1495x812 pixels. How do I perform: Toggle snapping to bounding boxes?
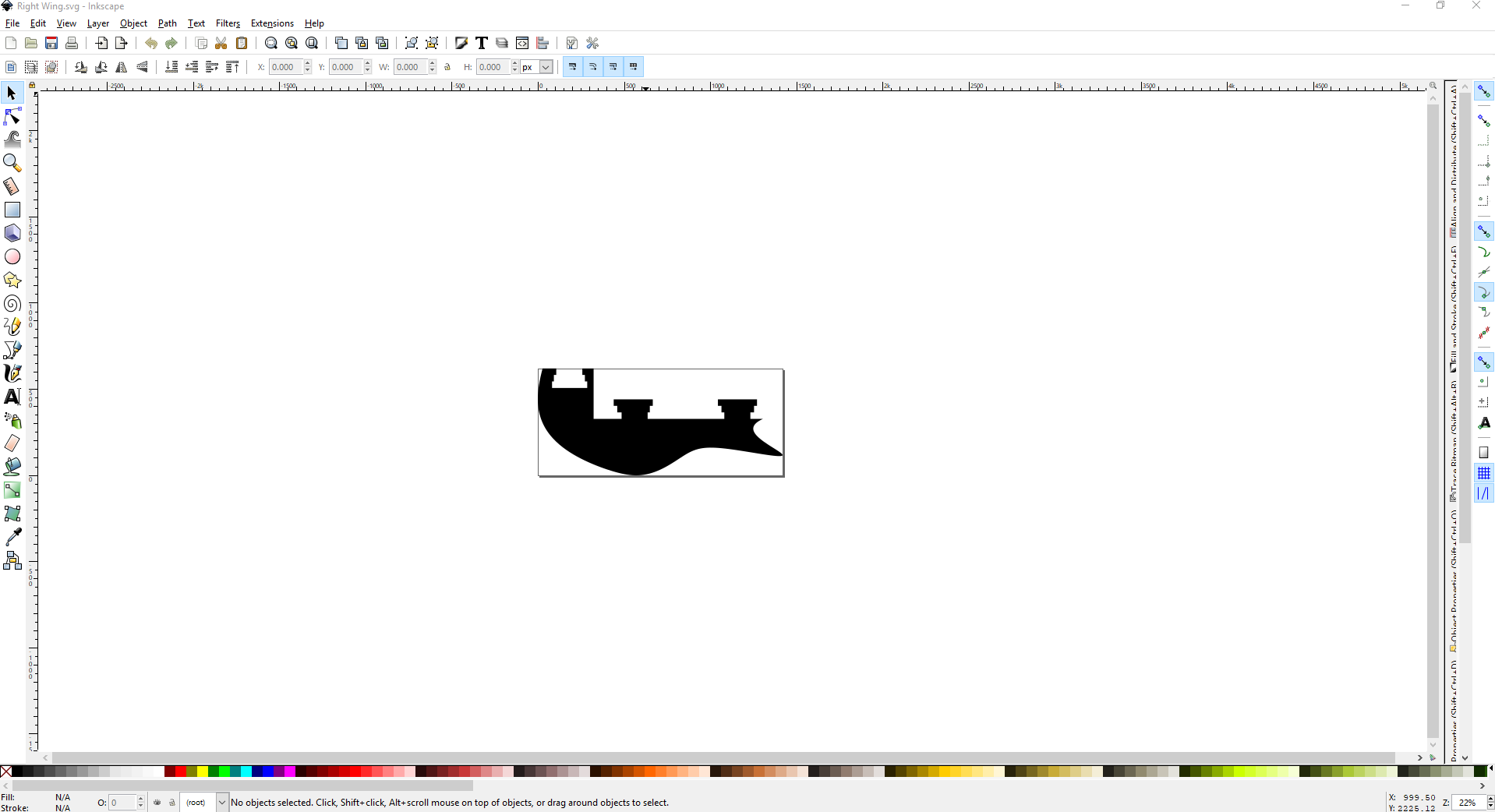pos(1483,121)
